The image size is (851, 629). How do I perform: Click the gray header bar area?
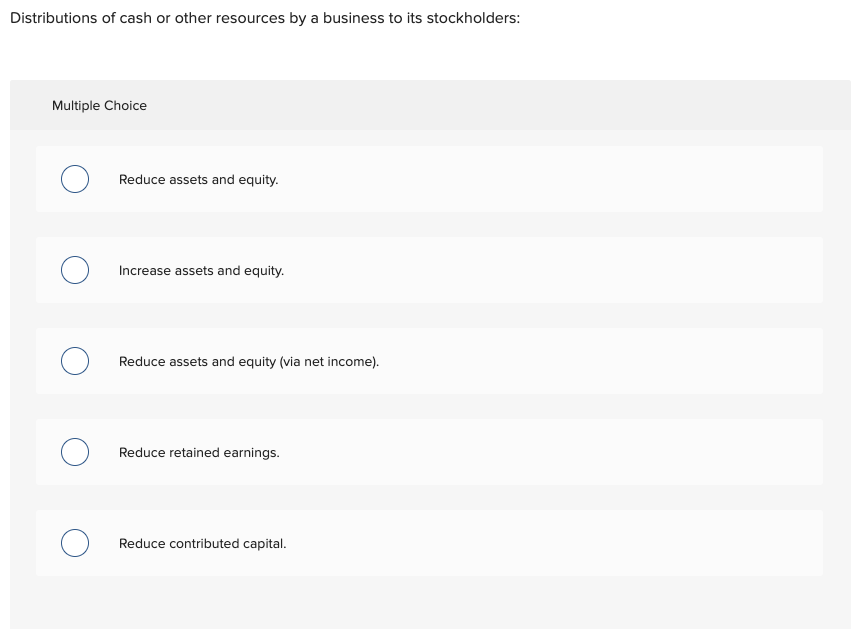430,105
